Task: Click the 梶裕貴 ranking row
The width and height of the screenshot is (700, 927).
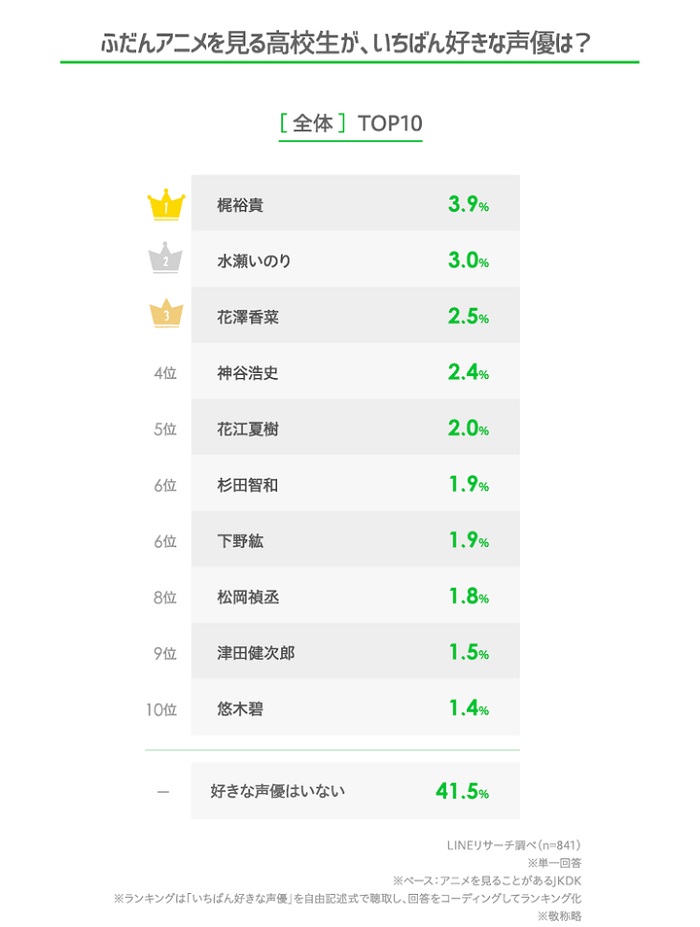Action: click(355, 205)
